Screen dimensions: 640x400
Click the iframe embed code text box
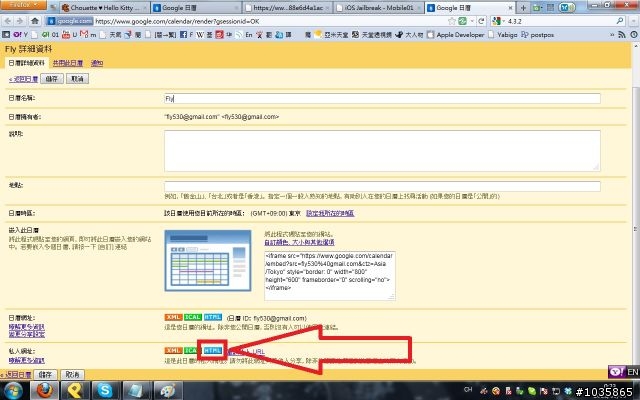pyautogui.click(x=330, y=276)
